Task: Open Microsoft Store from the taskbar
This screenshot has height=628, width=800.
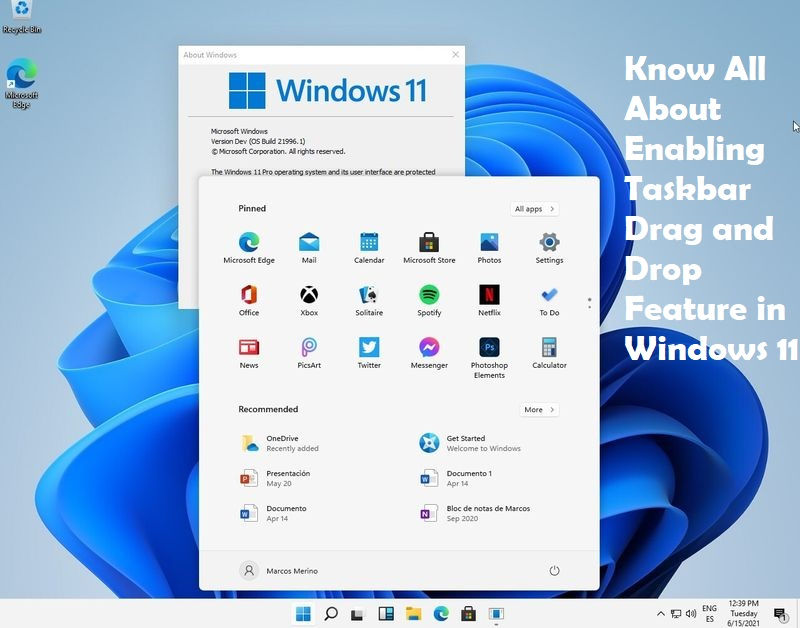Action: [468, 614]
